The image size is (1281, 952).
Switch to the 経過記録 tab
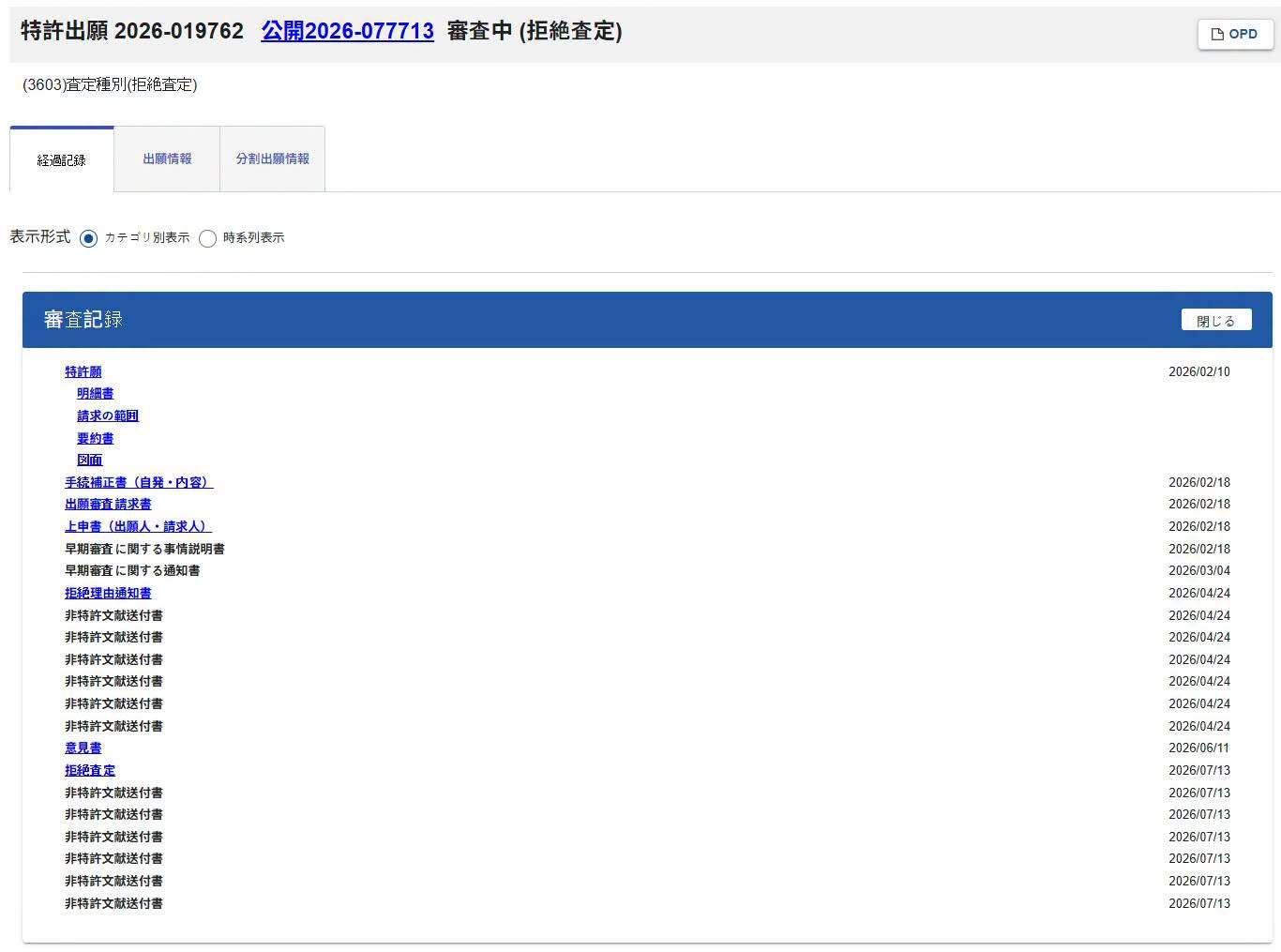coord(62,159)
